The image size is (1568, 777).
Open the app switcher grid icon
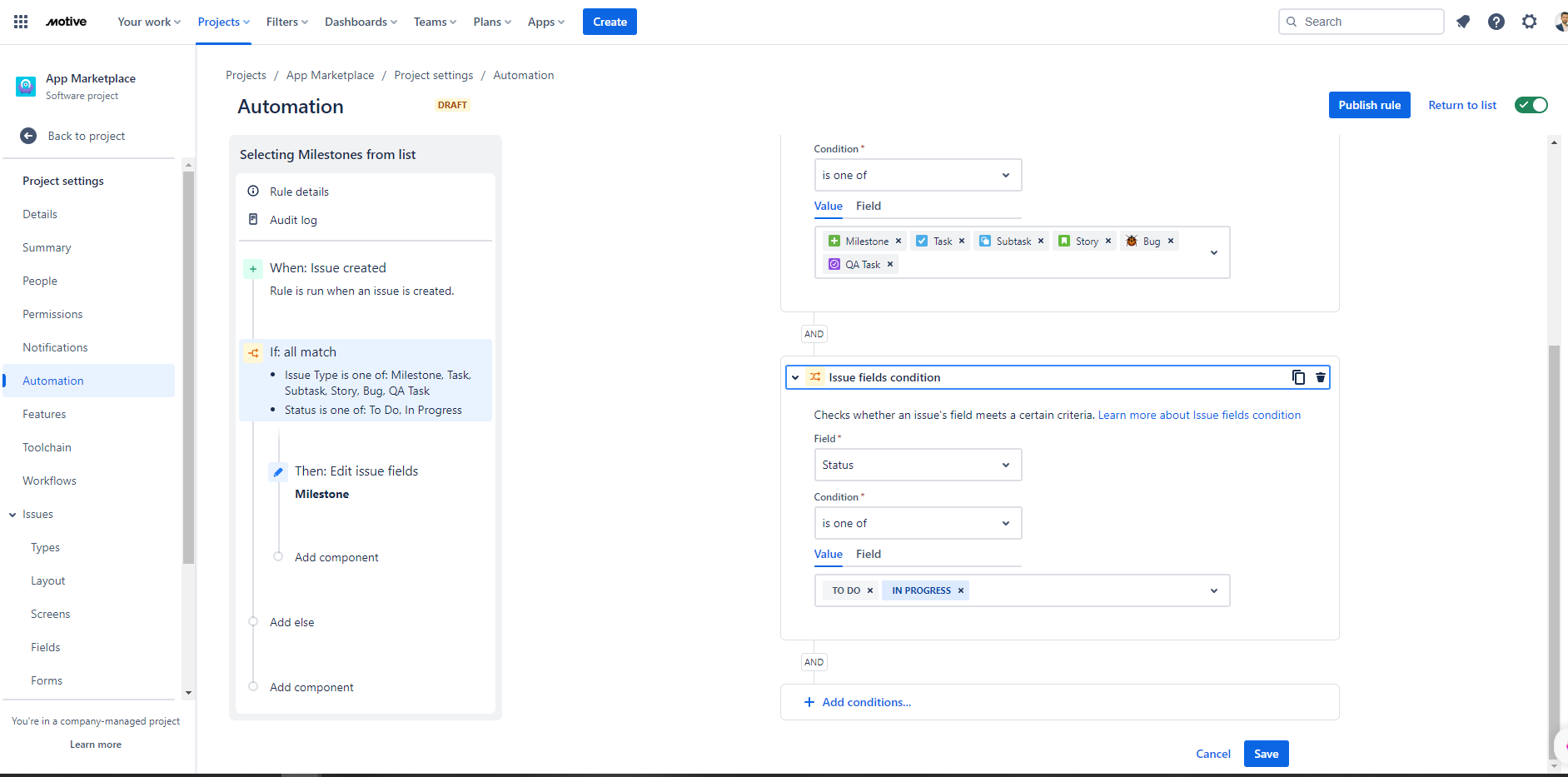click(21, 22)
